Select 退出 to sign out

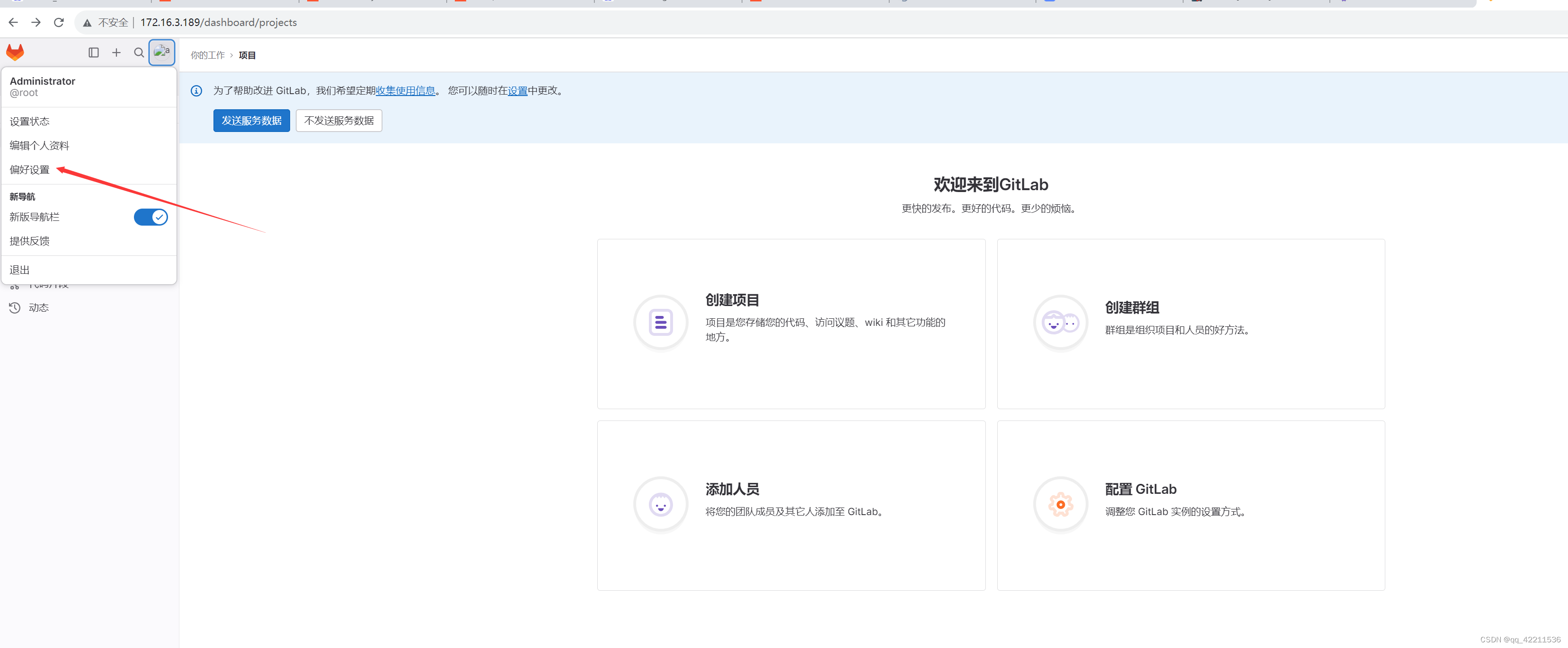pos(19,269)
